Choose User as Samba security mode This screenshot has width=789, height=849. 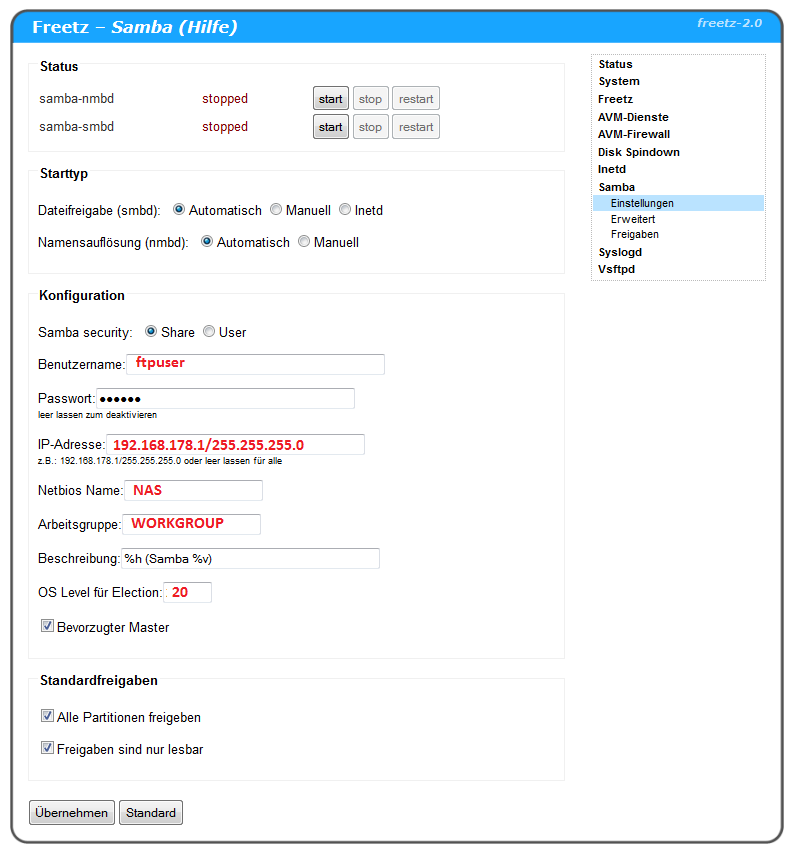209,332
